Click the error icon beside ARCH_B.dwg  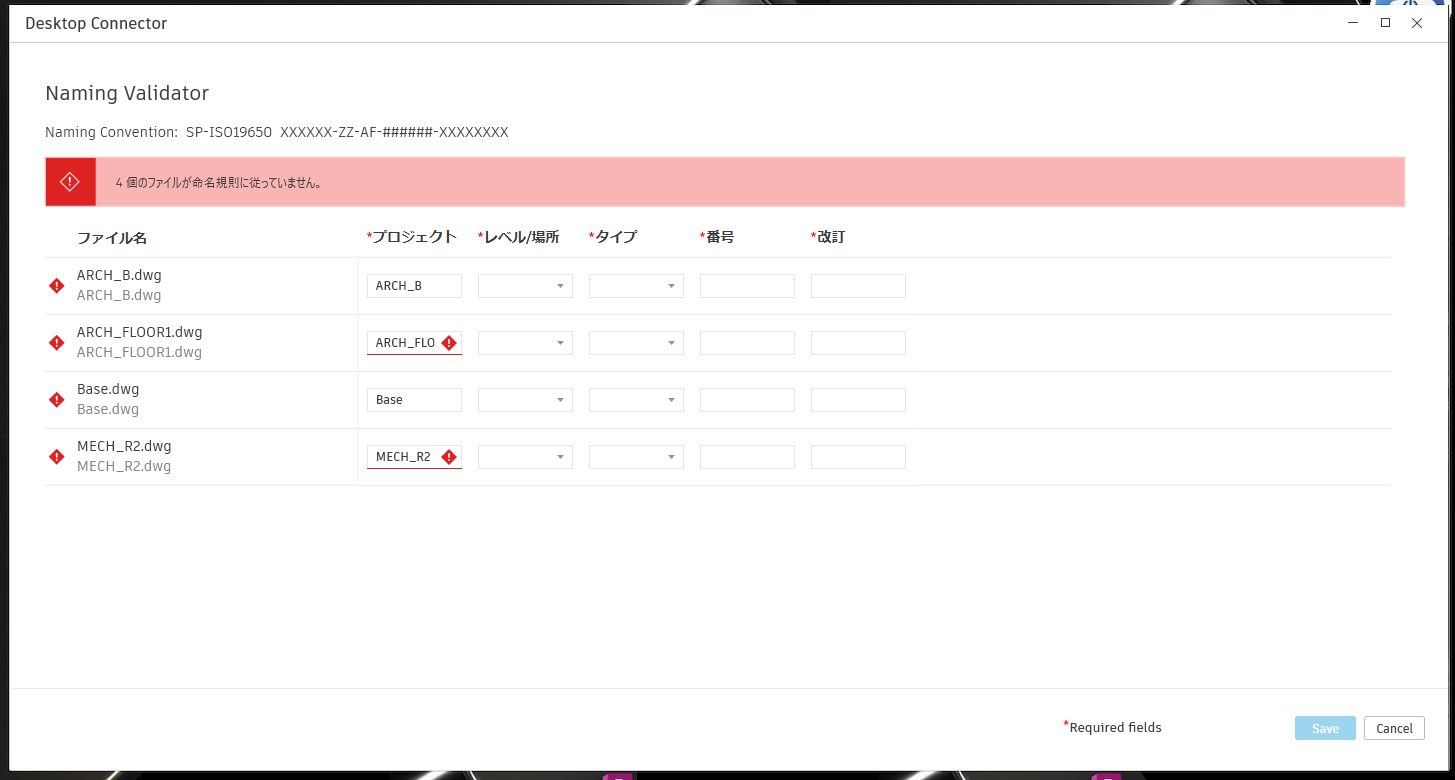56,285
